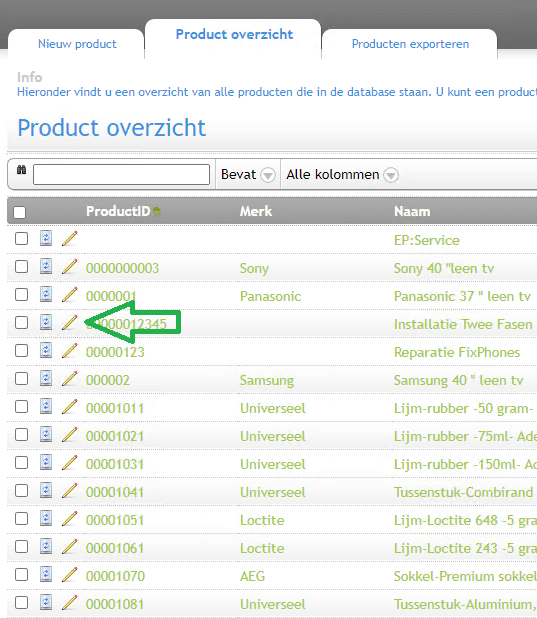Expand the Alle kolommen dropdown

(342, 174)
